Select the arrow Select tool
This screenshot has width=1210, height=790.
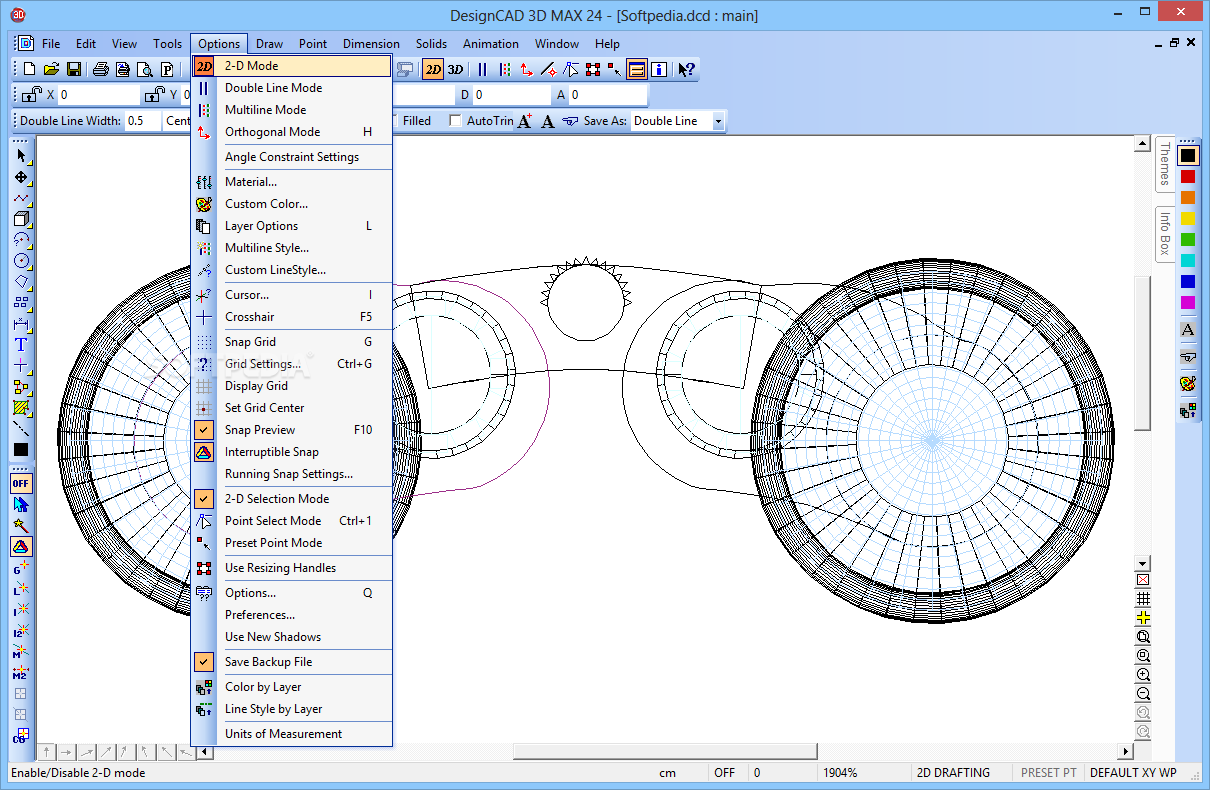(x=21, y=155)
